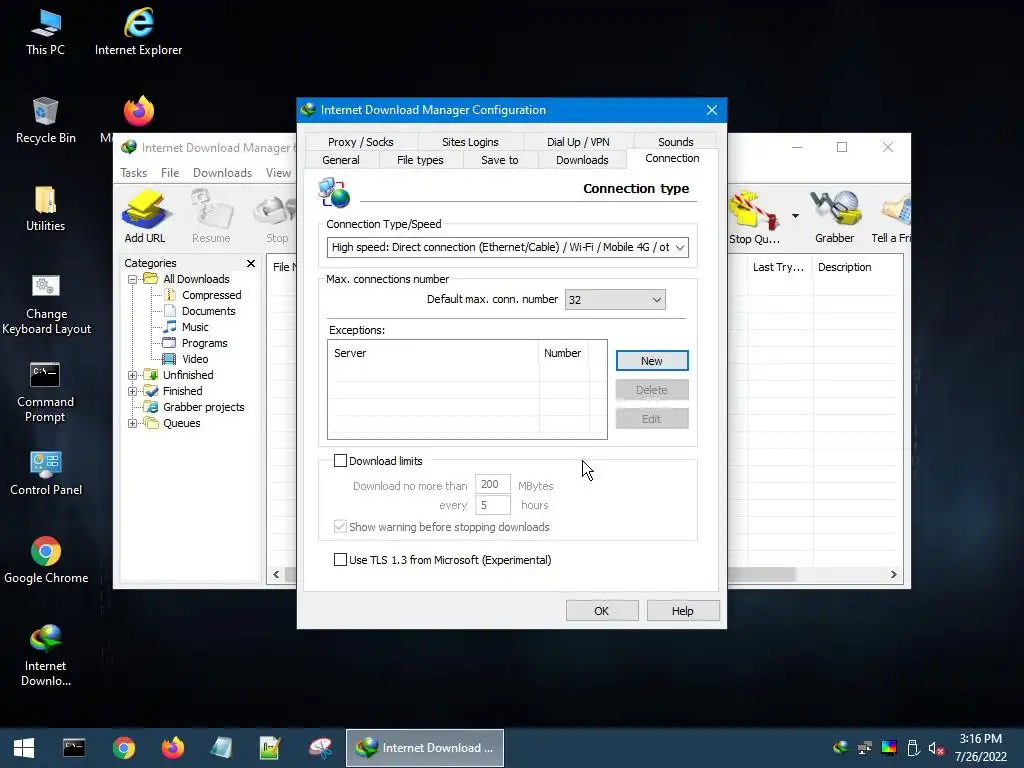Screen dimensions: 1024x768
Task: Click scroll right arrow in downloads list
Action: coord(893,575)
